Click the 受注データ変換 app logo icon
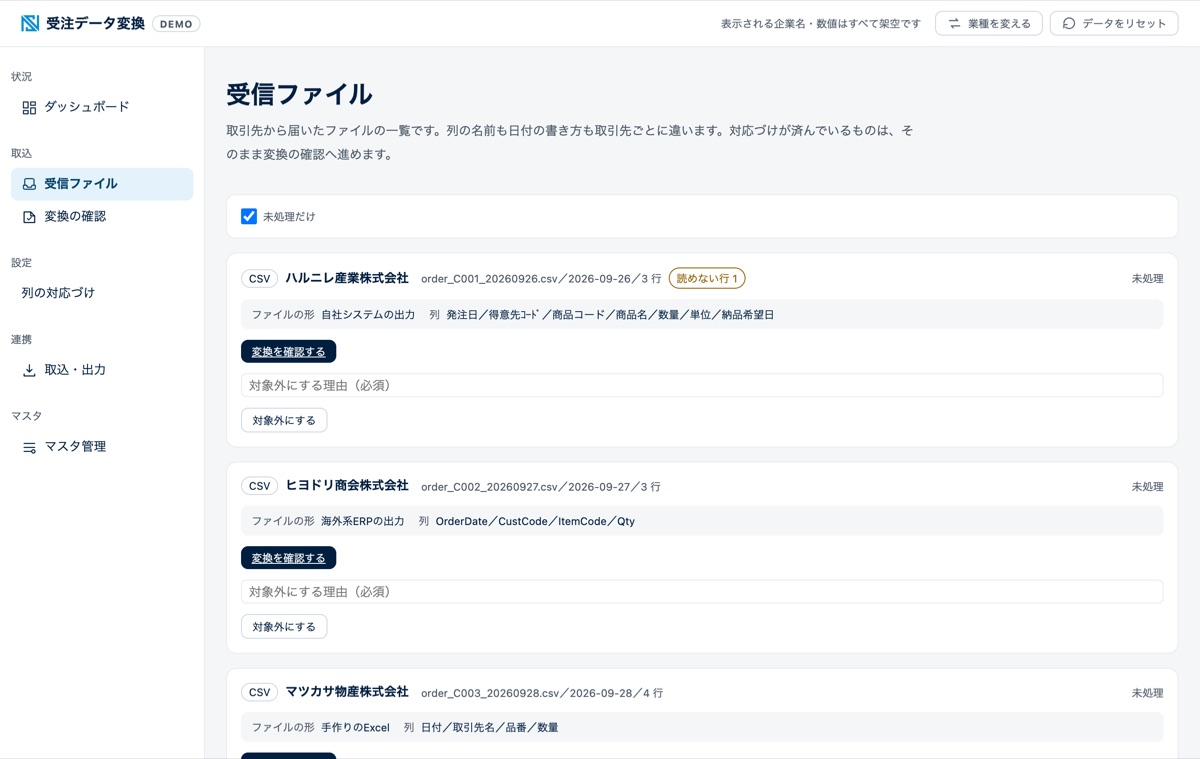The width and height of the screenshot is (1200, 759). [30, 23]
